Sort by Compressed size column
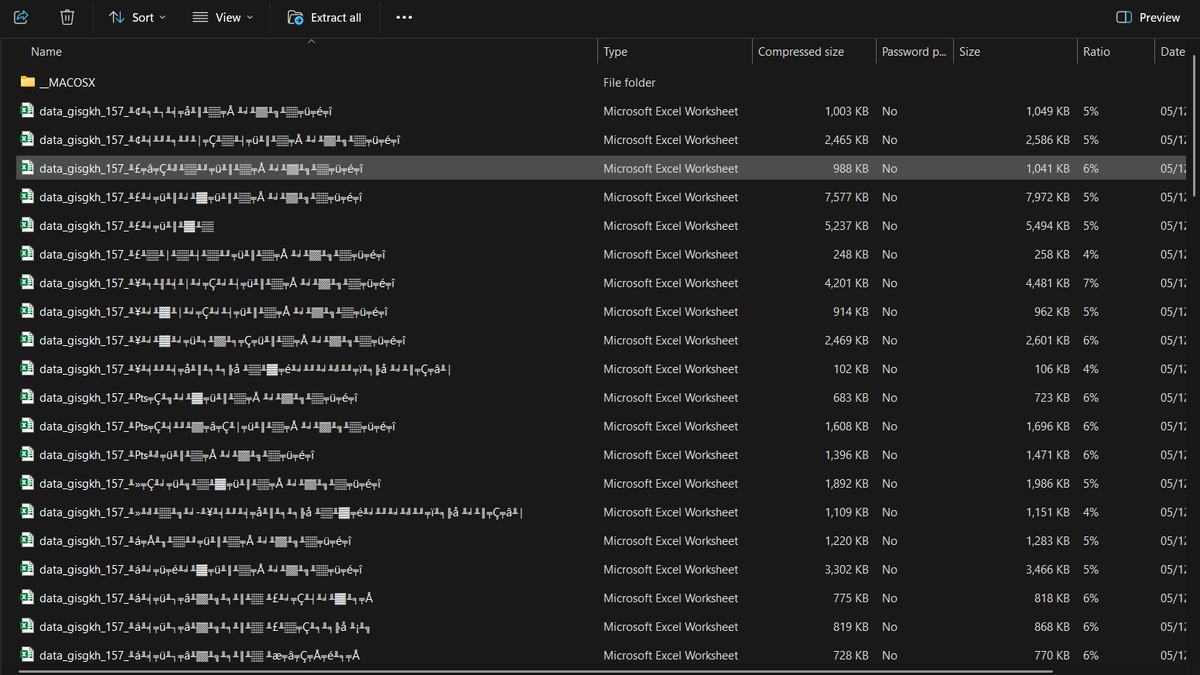The image size is (1200, 675). (800, 52)
